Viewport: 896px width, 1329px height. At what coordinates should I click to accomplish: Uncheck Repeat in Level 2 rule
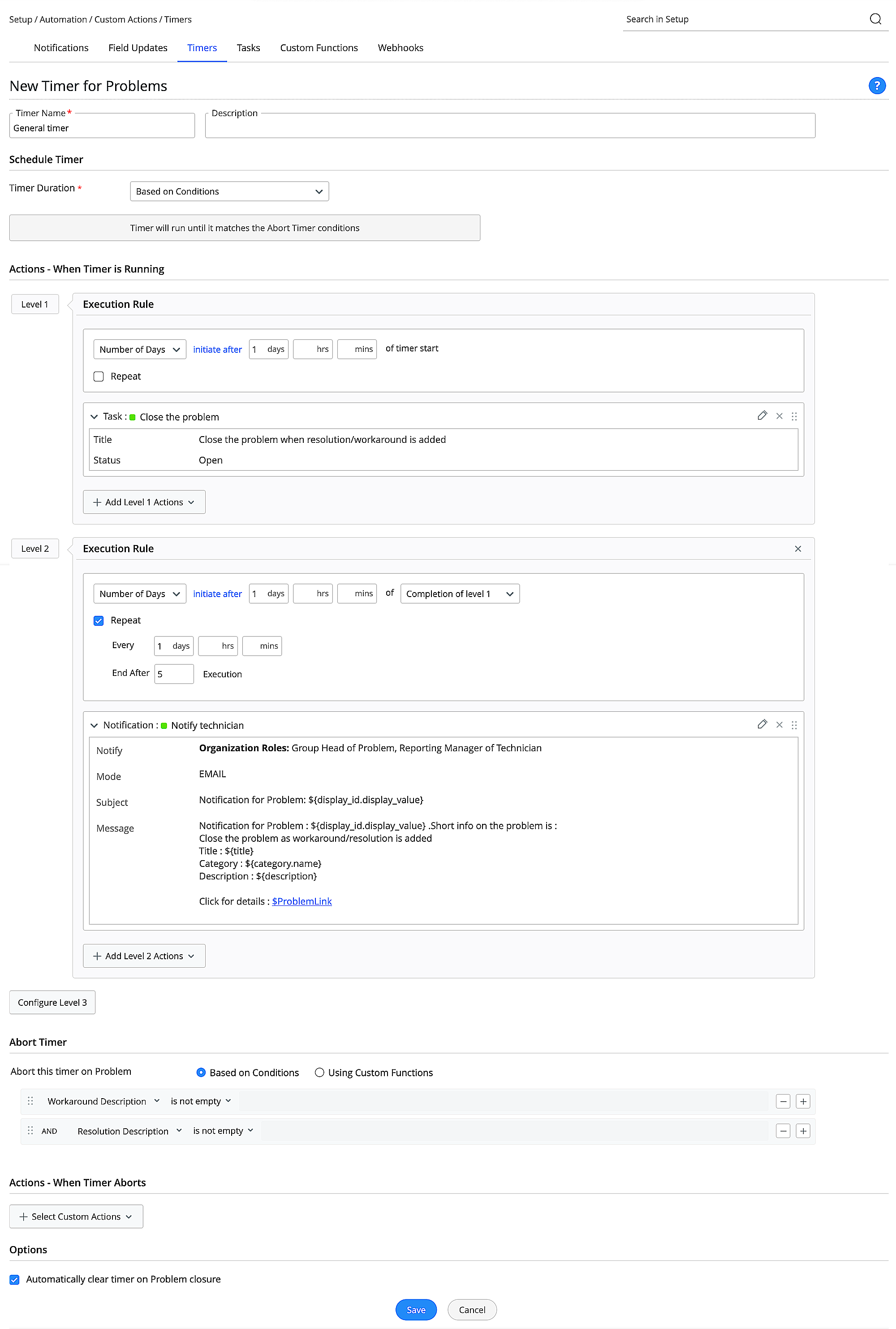(x=99, y=621)
